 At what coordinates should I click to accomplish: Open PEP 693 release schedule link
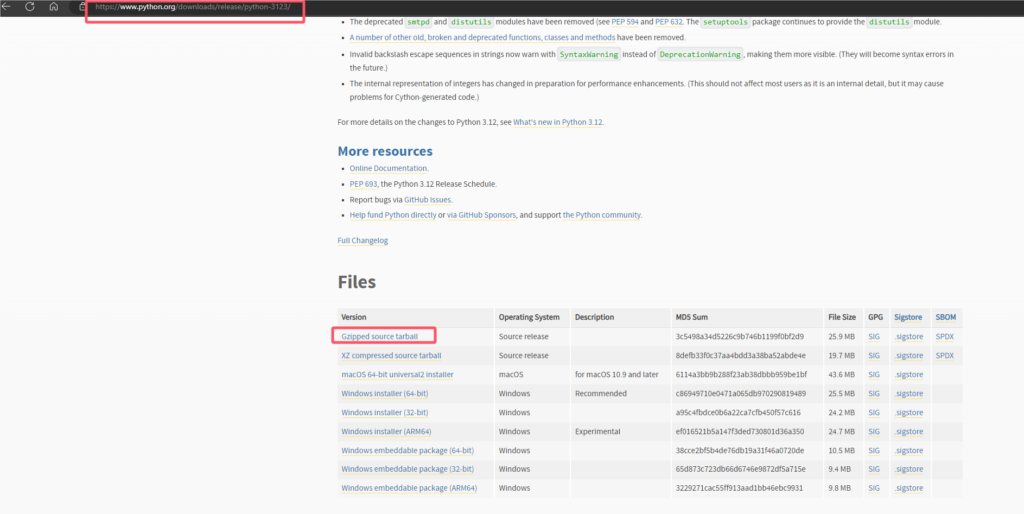point(363,184)
